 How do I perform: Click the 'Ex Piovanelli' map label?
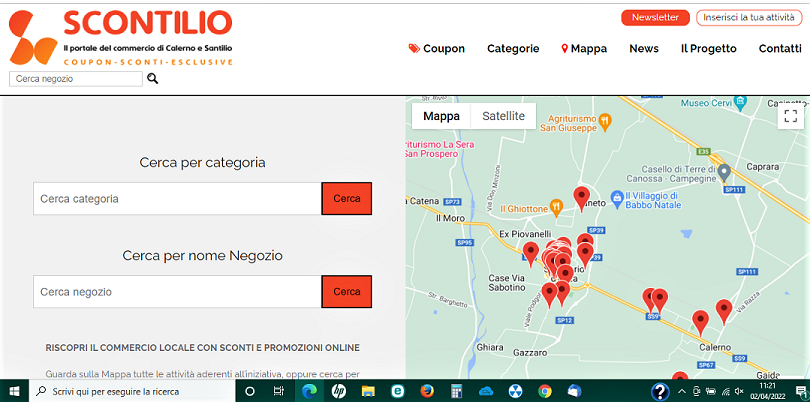click(x=525, y=234)
